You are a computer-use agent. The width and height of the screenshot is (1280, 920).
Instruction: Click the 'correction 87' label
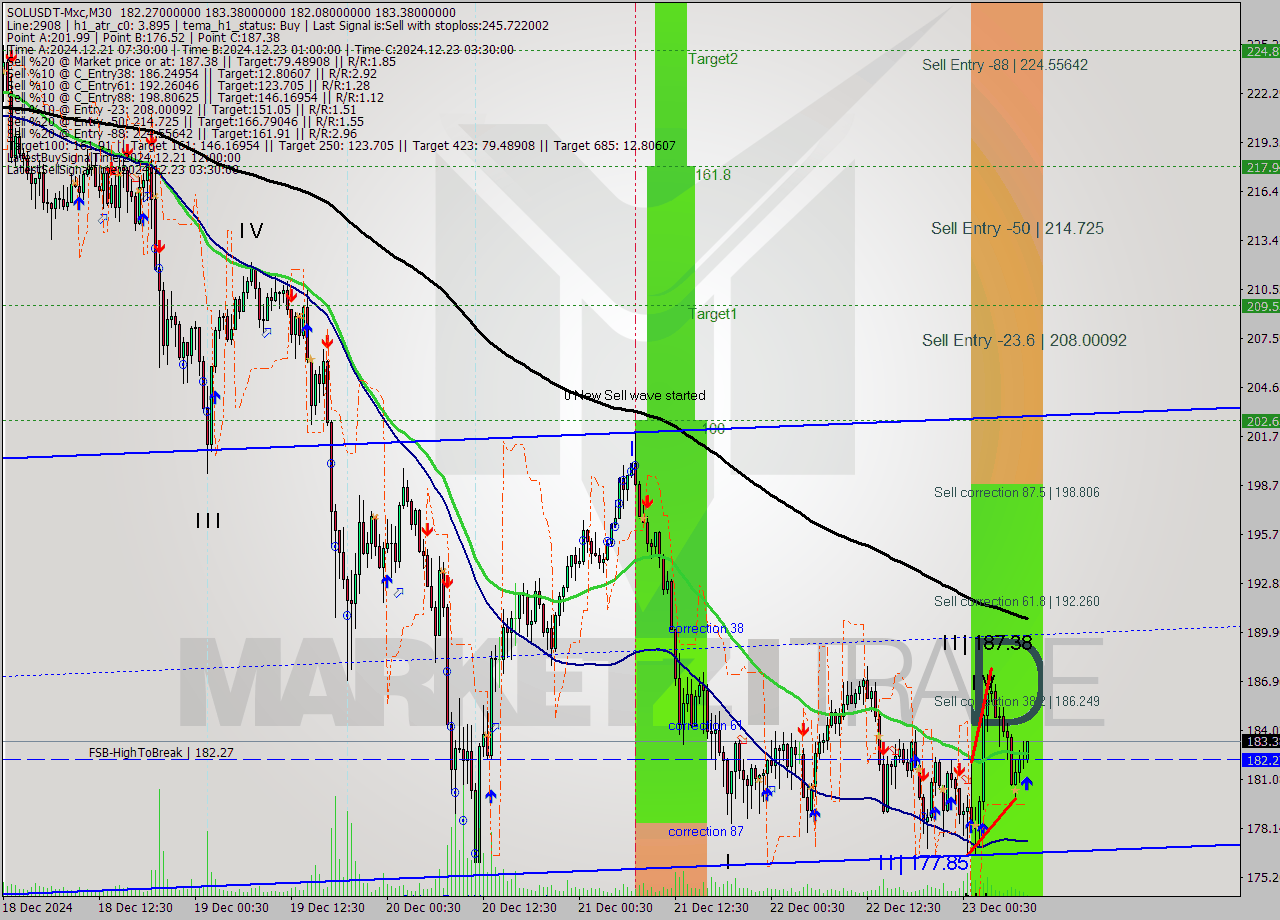click(706, 831)
